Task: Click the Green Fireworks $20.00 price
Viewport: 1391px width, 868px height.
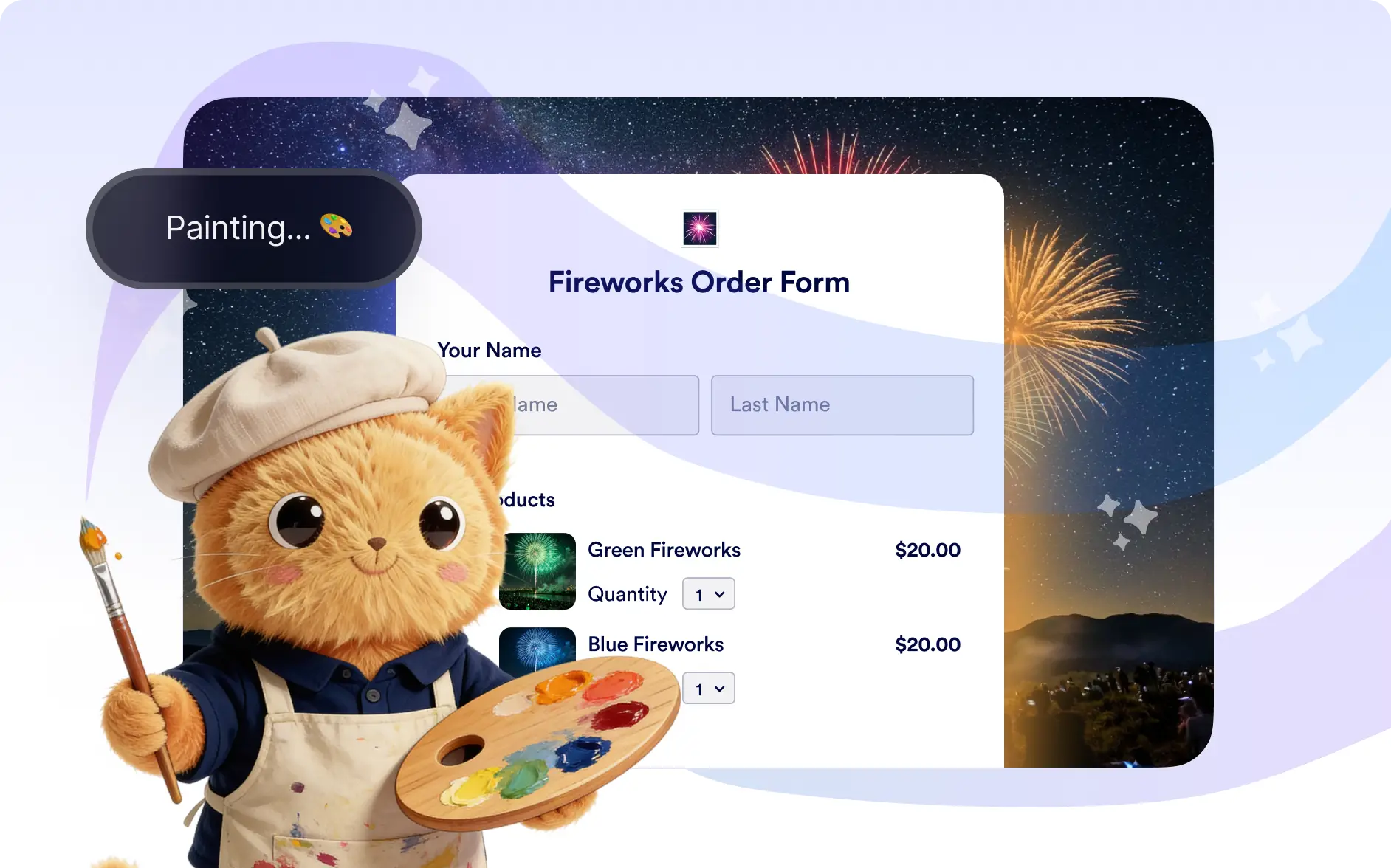Action: [927, 550]
